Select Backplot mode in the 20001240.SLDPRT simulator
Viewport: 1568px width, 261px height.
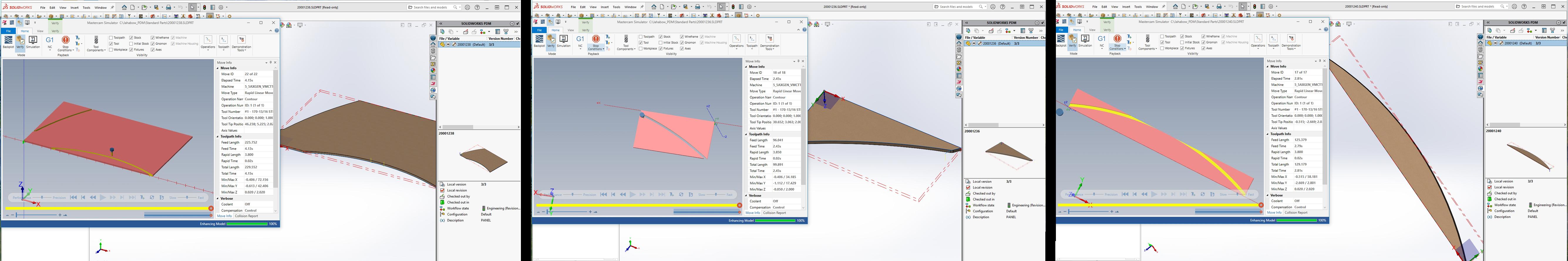point(1060,41)
